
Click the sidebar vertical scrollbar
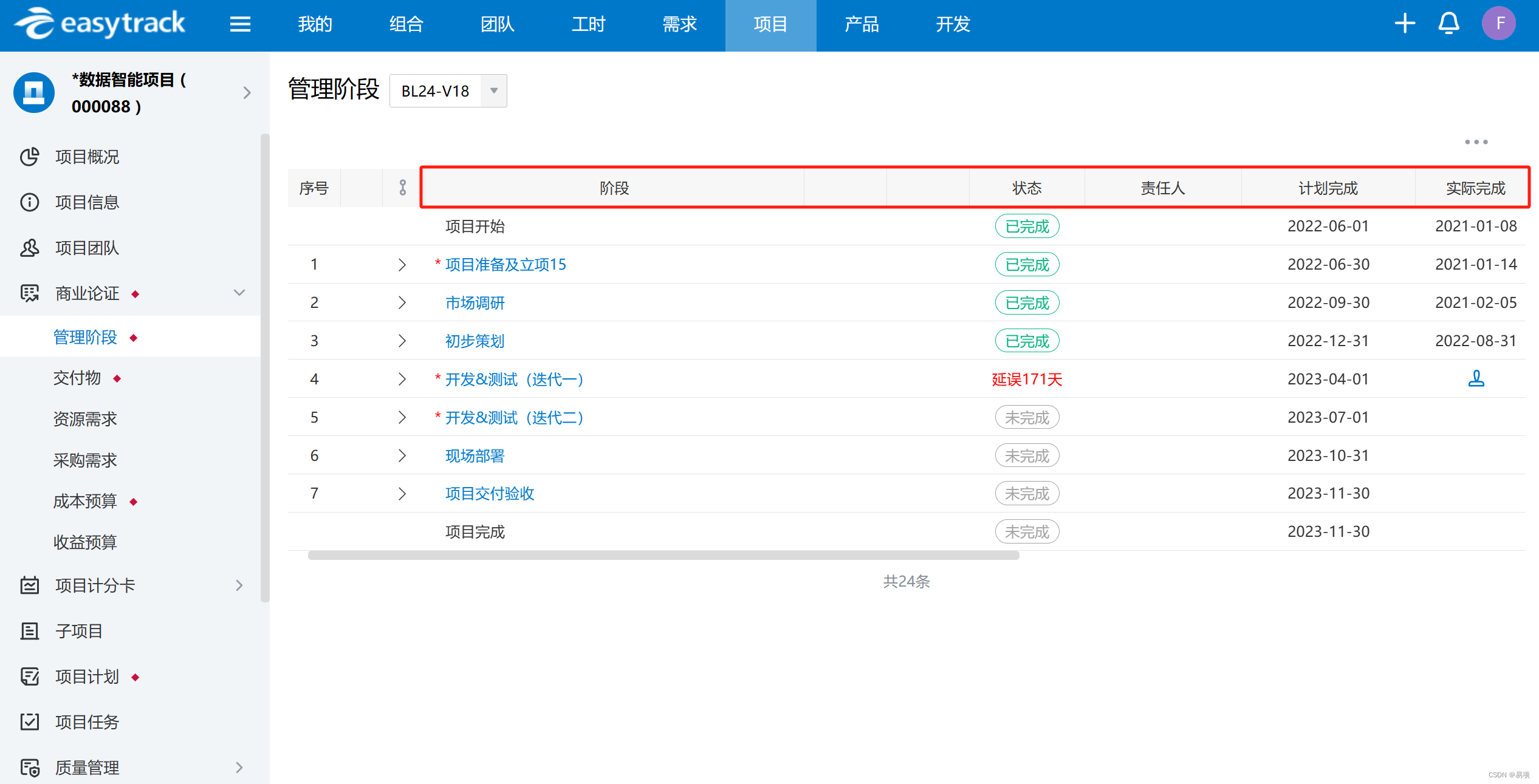point(264,368)
